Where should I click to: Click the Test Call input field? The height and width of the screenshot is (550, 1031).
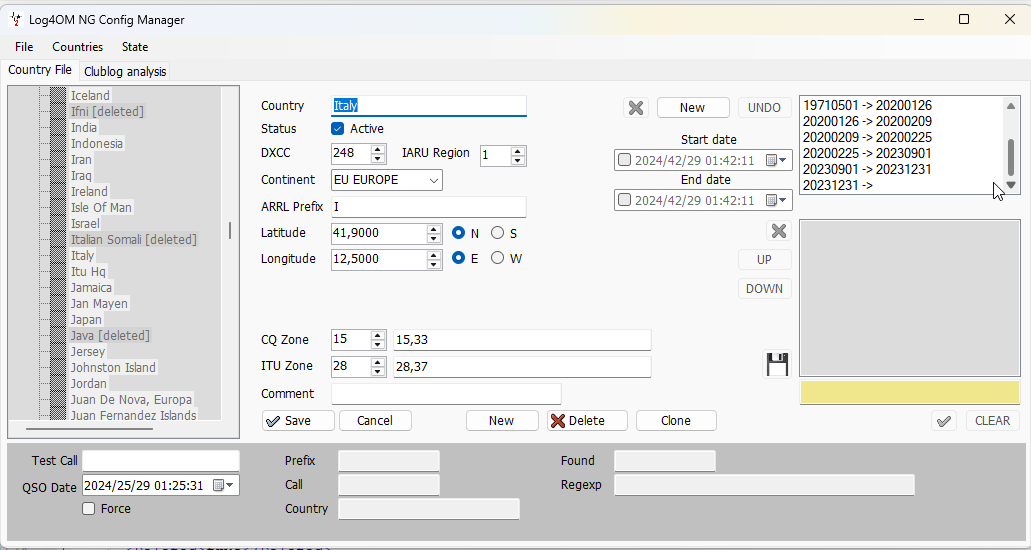coord(161,461)
